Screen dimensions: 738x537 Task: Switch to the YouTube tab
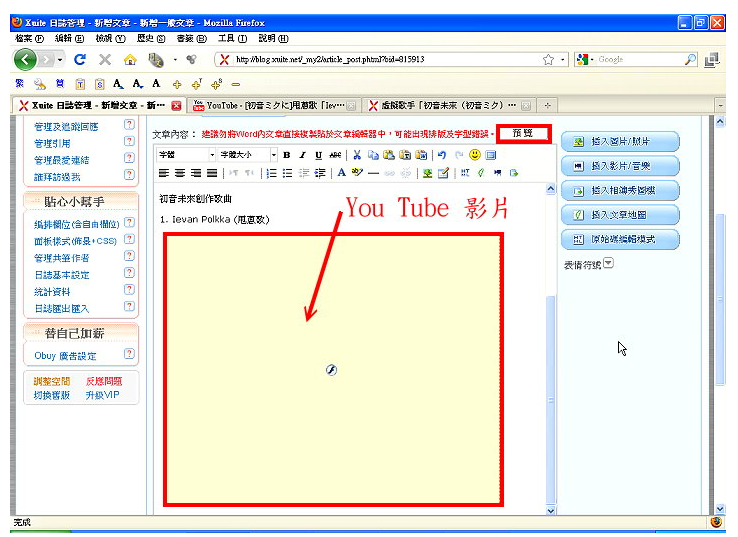coord(274,105)
